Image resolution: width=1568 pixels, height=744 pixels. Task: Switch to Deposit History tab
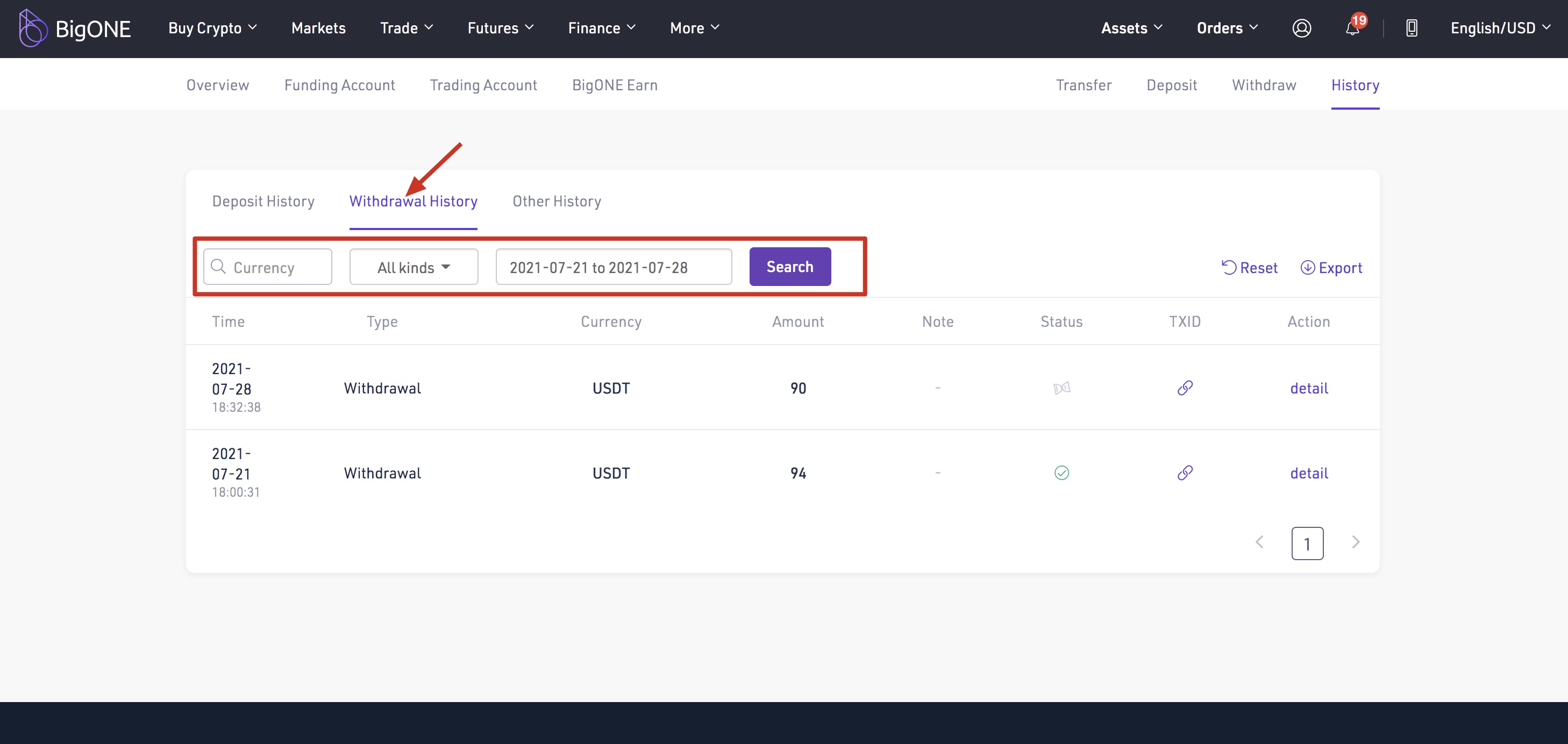tap(263, 202)
